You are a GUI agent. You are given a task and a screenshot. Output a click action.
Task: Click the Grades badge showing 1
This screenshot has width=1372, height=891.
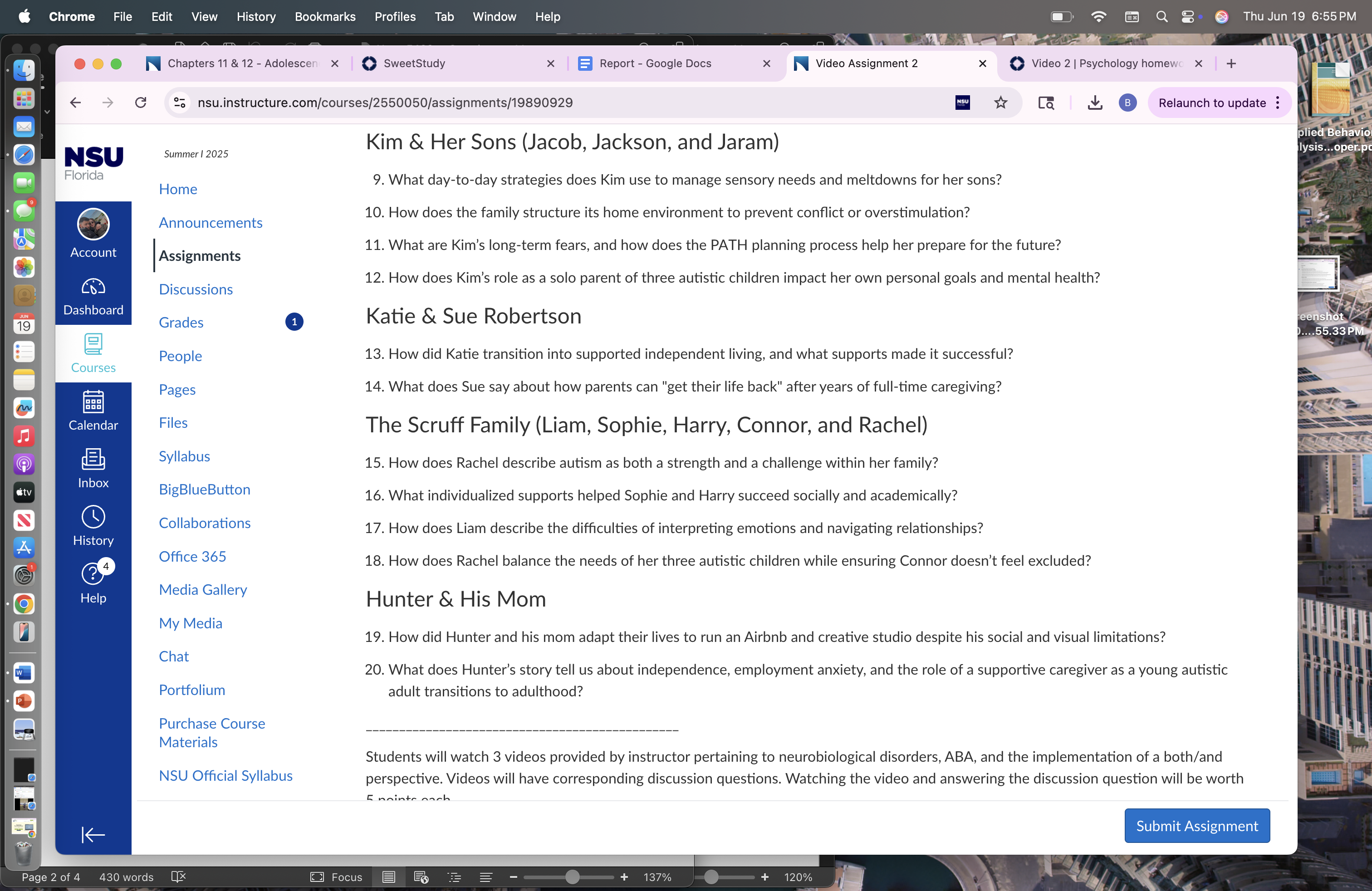pyautogui.click(x=294, y=322)
